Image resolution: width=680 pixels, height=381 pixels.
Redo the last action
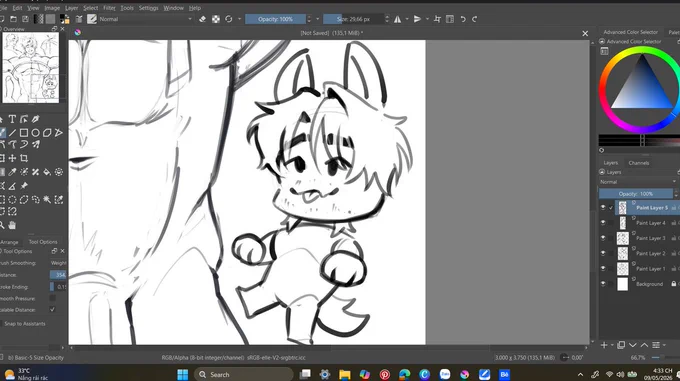click(x=474, y=19)
